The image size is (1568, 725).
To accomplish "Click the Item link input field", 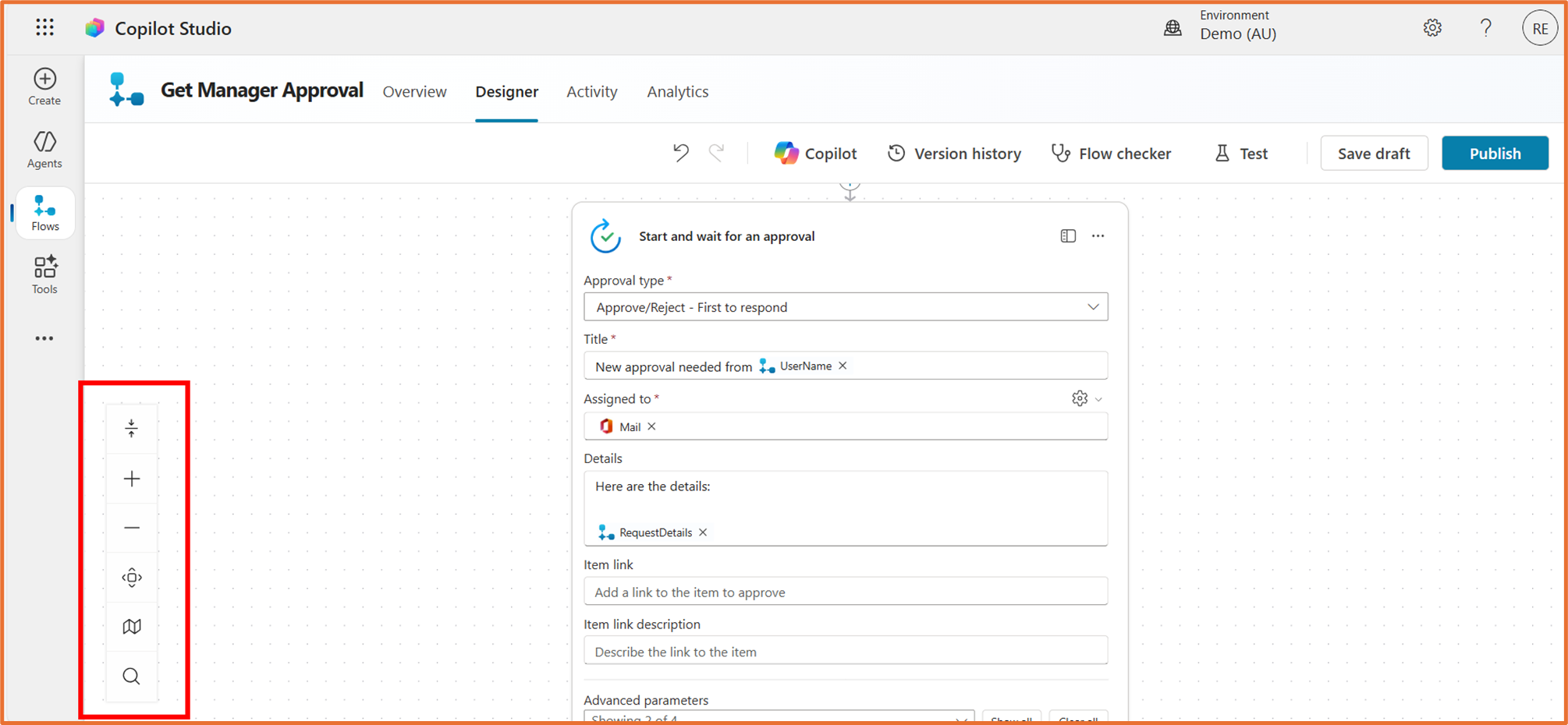I will 846,592.
